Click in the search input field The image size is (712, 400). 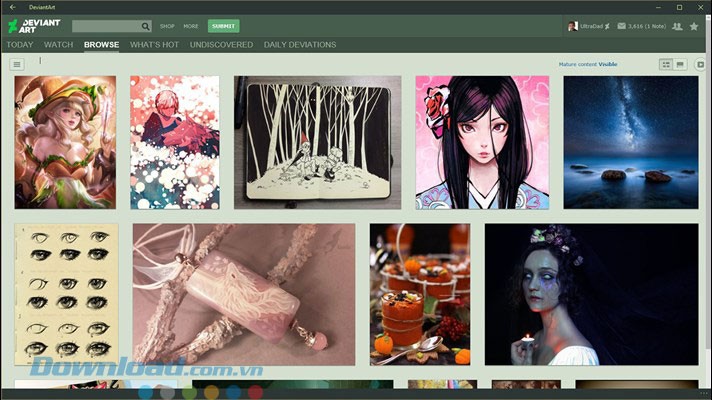[105, 27]
